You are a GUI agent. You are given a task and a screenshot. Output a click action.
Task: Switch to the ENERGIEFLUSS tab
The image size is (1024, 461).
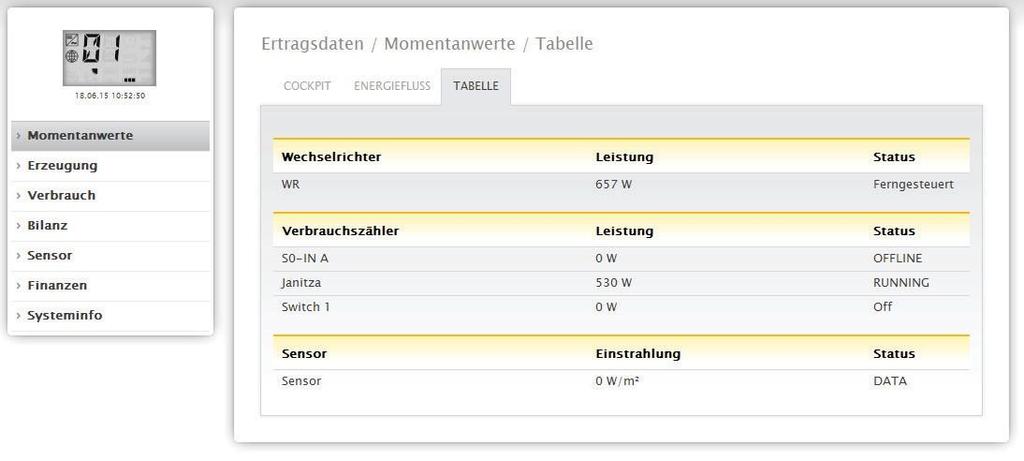click(x=392, y=86)
